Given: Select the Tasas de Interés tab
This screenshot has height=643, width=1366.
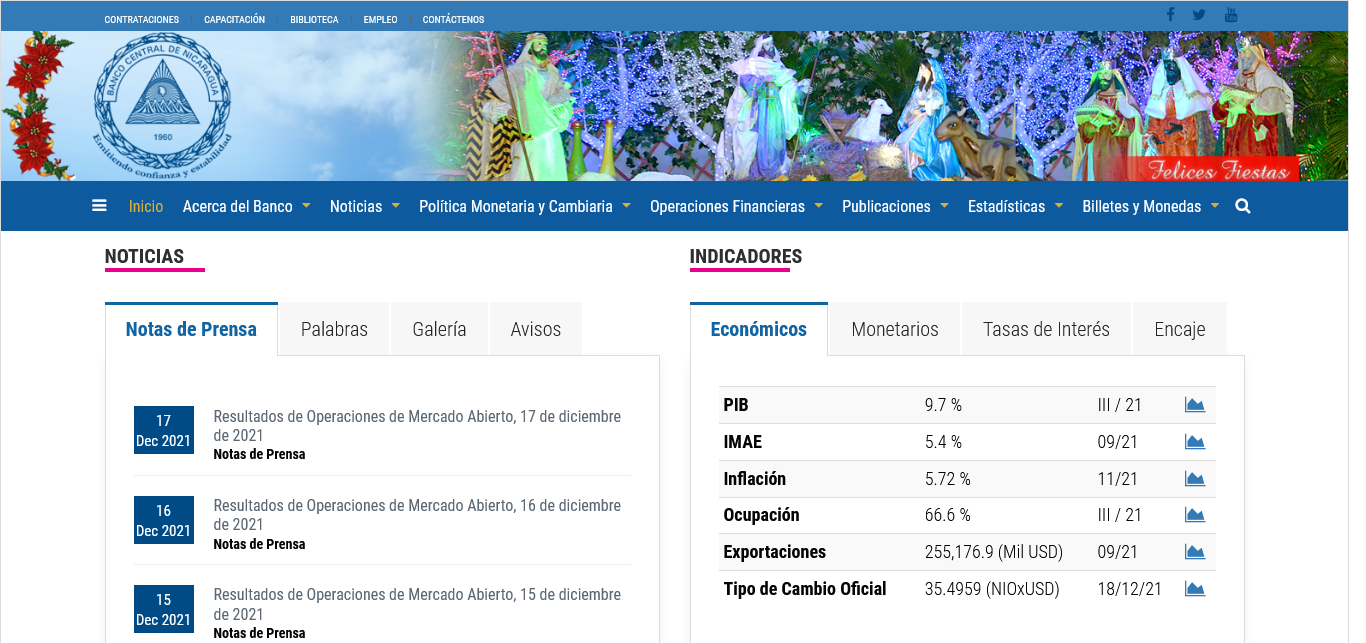Looking at the screenshot, I should 1046,329.
